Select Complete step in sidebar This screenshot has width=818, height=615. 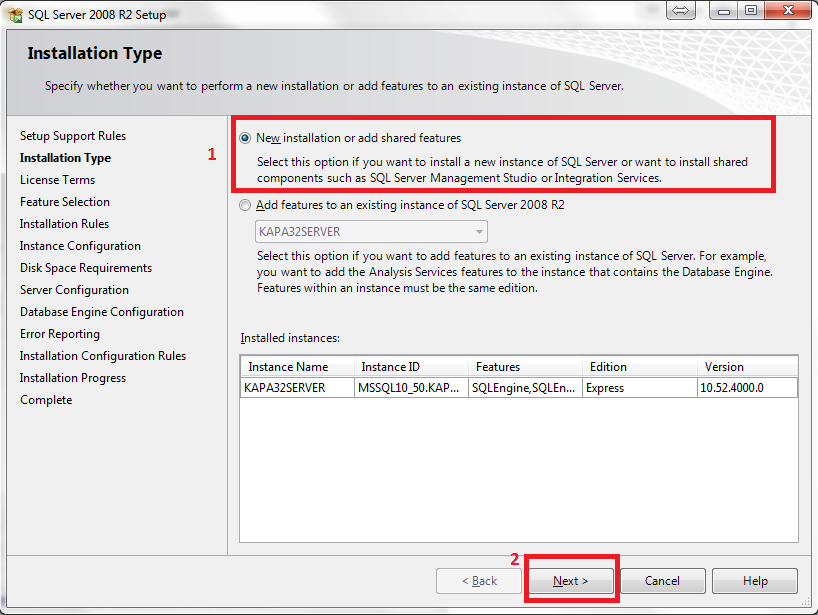(46, 400)
